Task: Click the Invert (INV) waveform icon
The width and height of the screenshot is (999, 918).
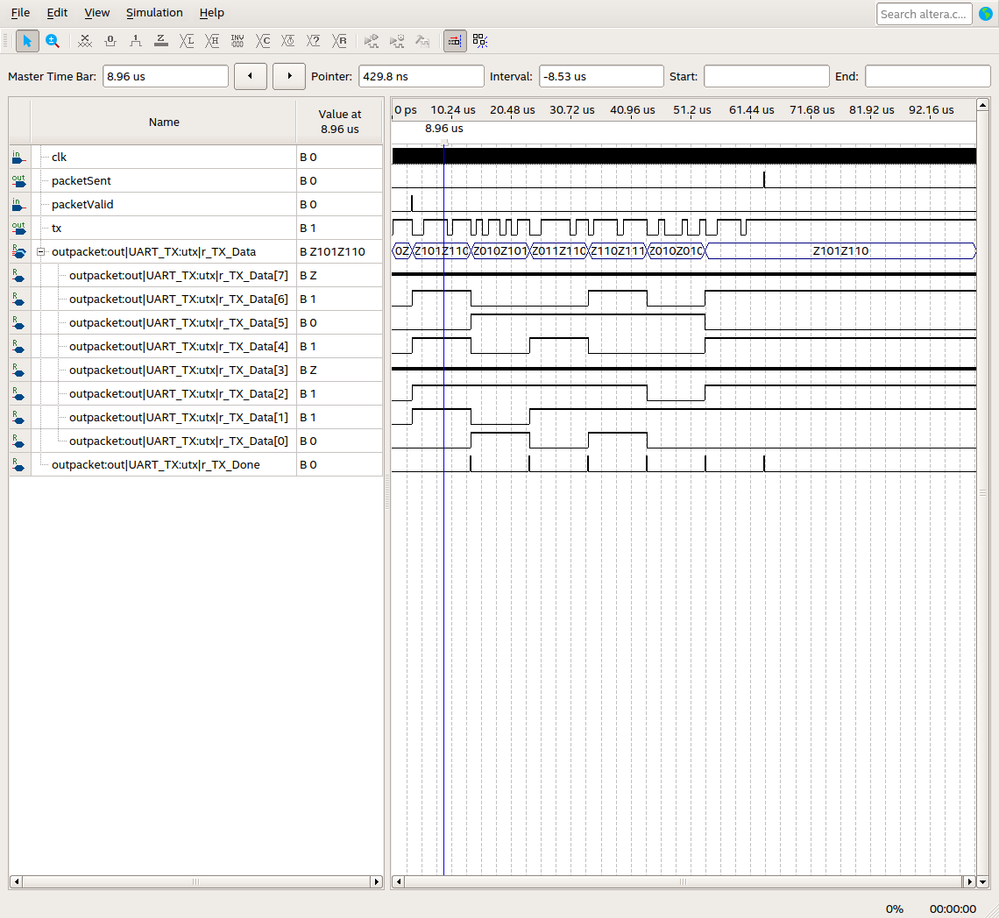Action: click(x=237, y=41)
